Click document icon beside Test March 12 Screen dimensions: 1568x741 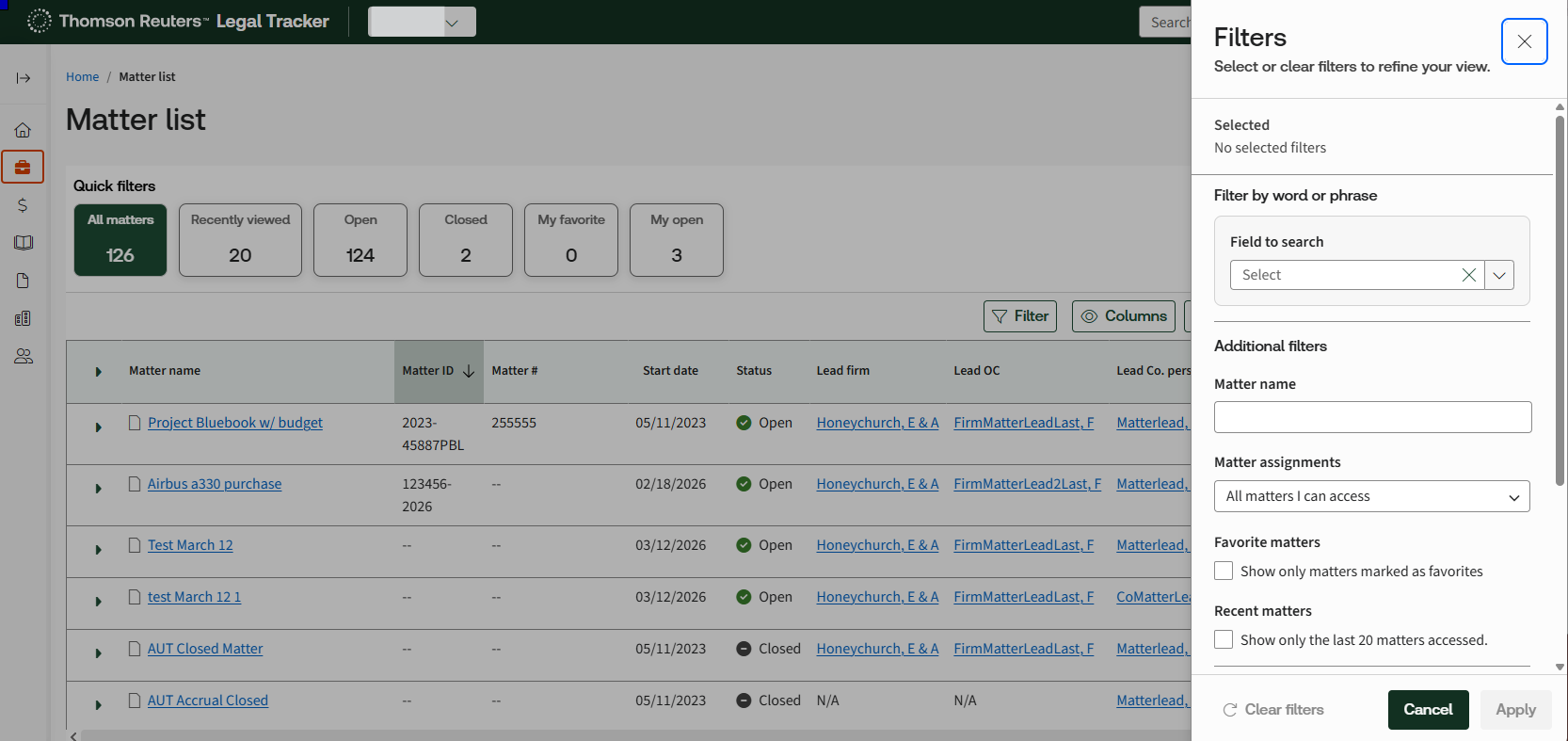pyautogui.click(x=135, y=545)
